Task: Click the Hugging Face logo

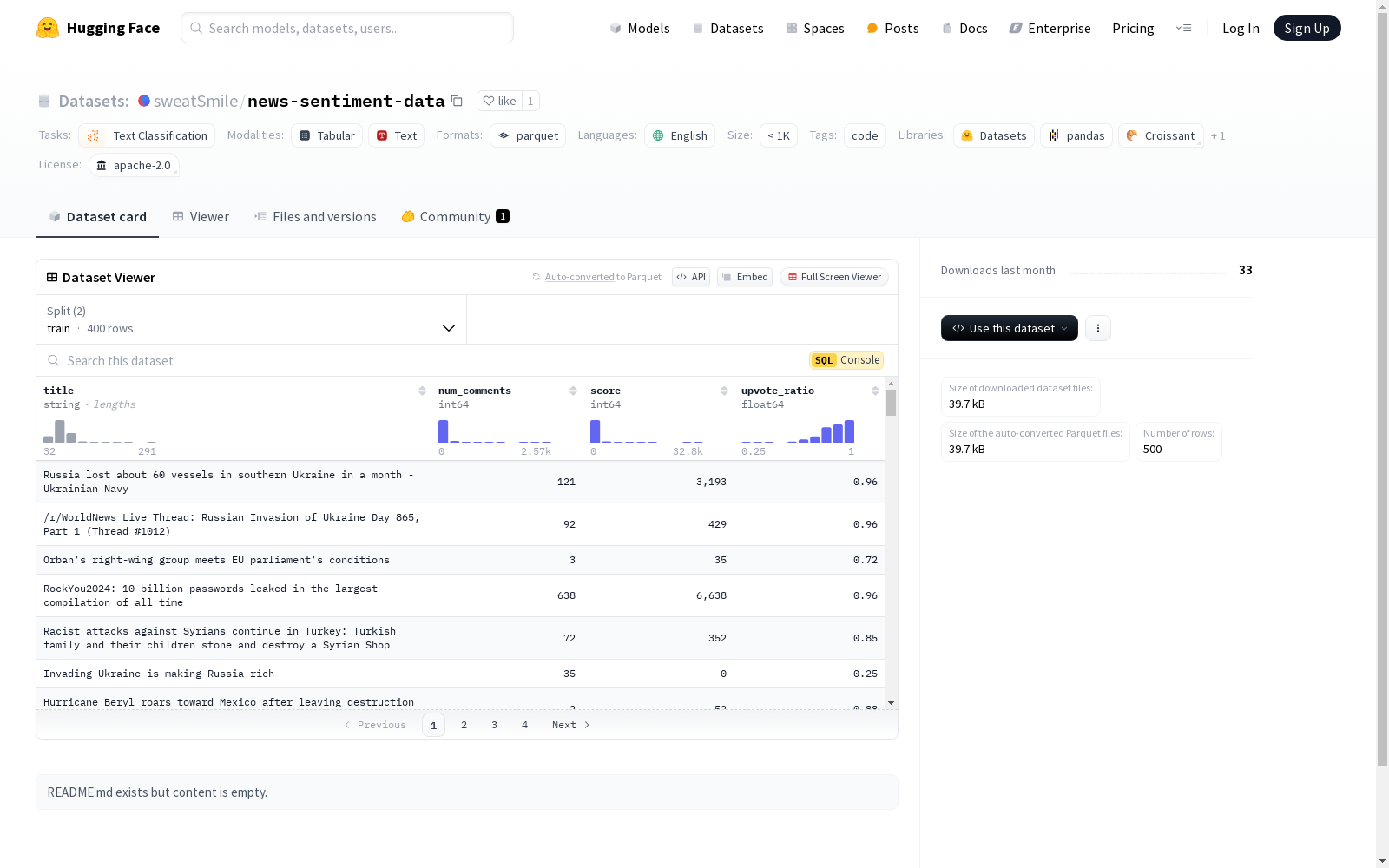Action: tap(98, 28)
